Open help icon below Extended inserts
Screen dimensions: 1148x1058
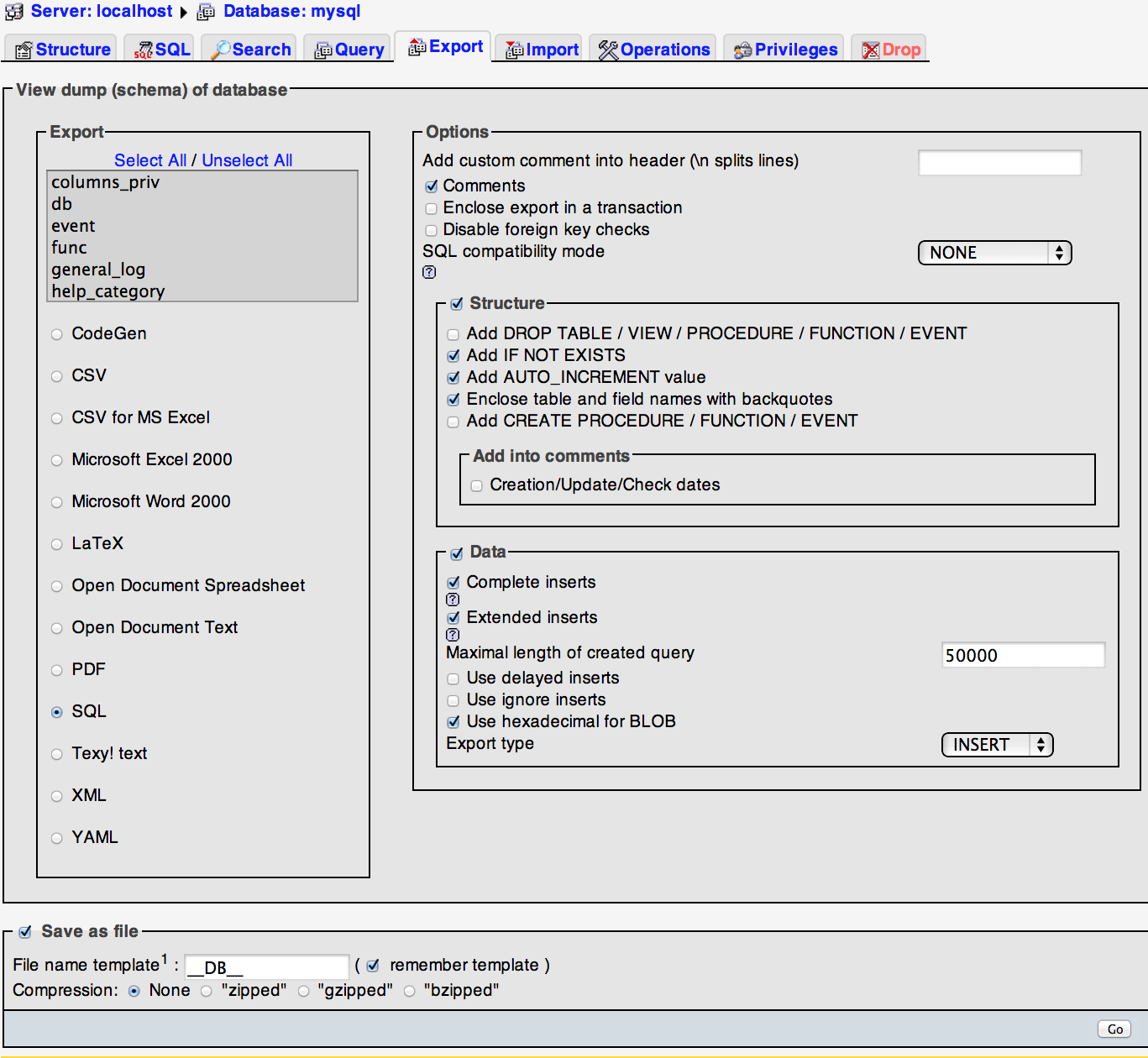pos(453,635)
